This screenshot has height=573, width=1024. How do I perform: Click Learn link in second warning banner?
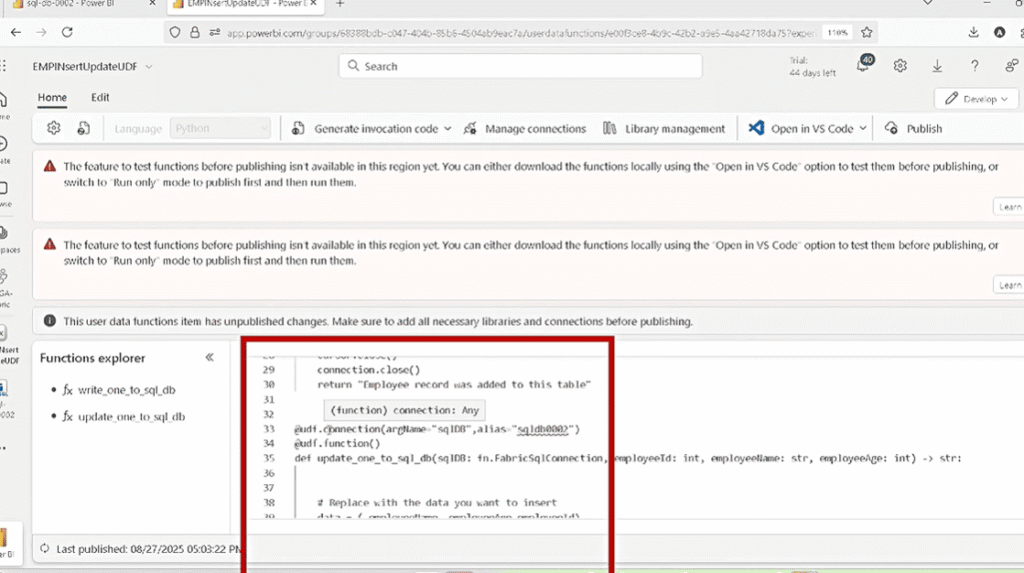coord(1010,285)
